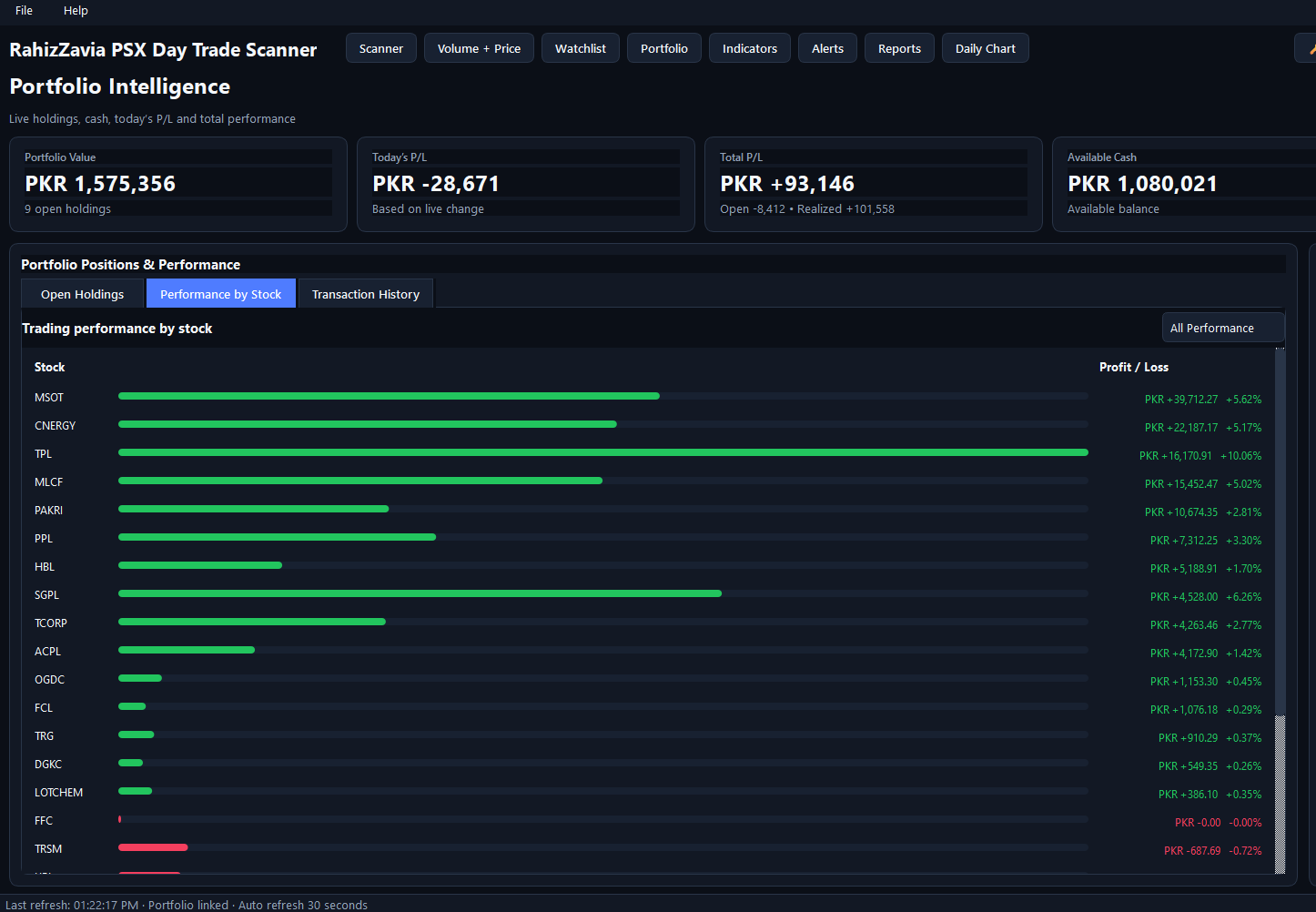Click the red TRSM loss bar
Image resolution: width=1316 pixels, height=912 pixels.
point(153,847)
